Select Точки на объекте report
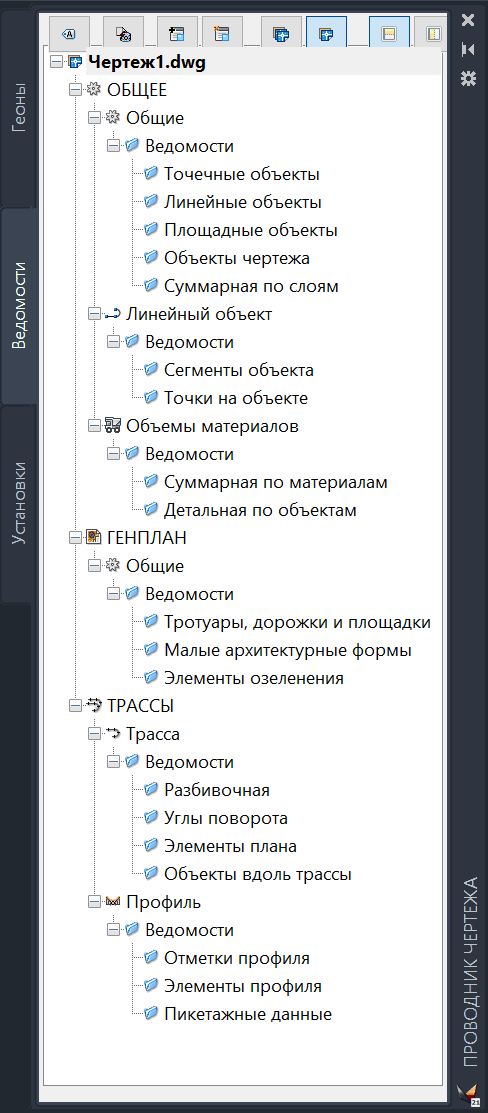The image size is (488, 1113). tap(236, 398)
